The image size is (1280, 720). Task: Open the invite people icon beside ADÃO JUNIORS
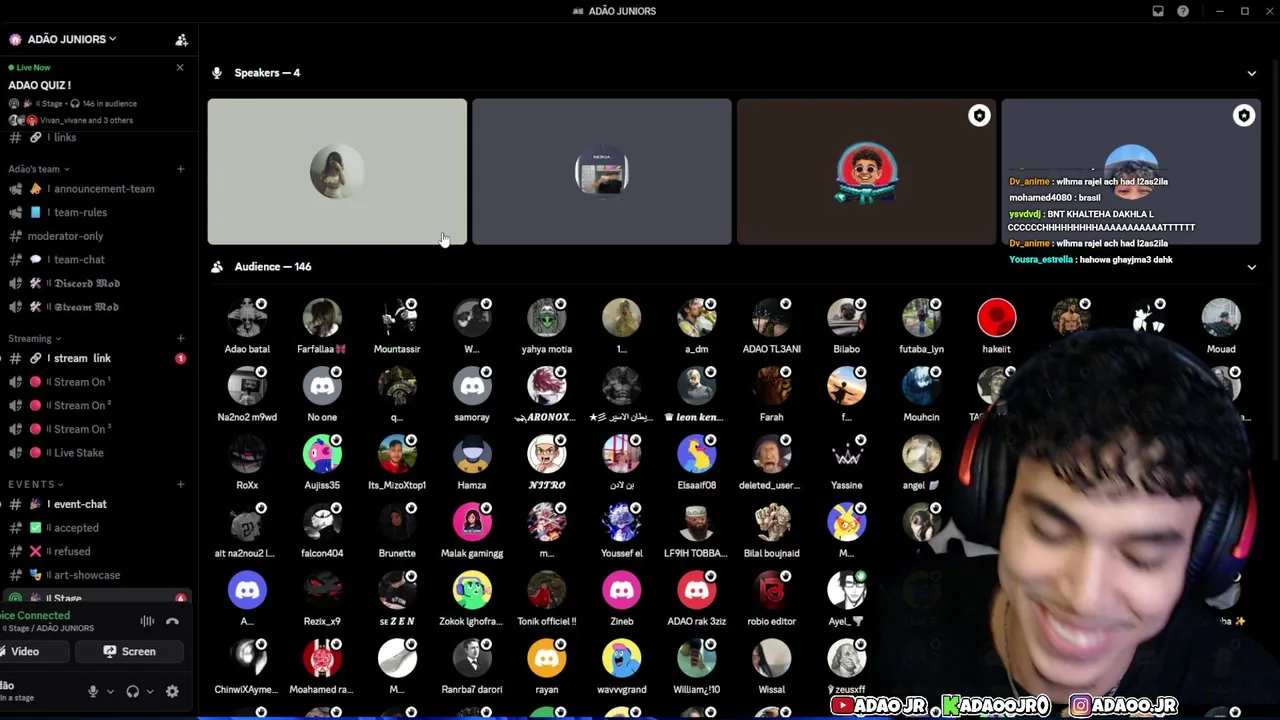tap(182, 40)
